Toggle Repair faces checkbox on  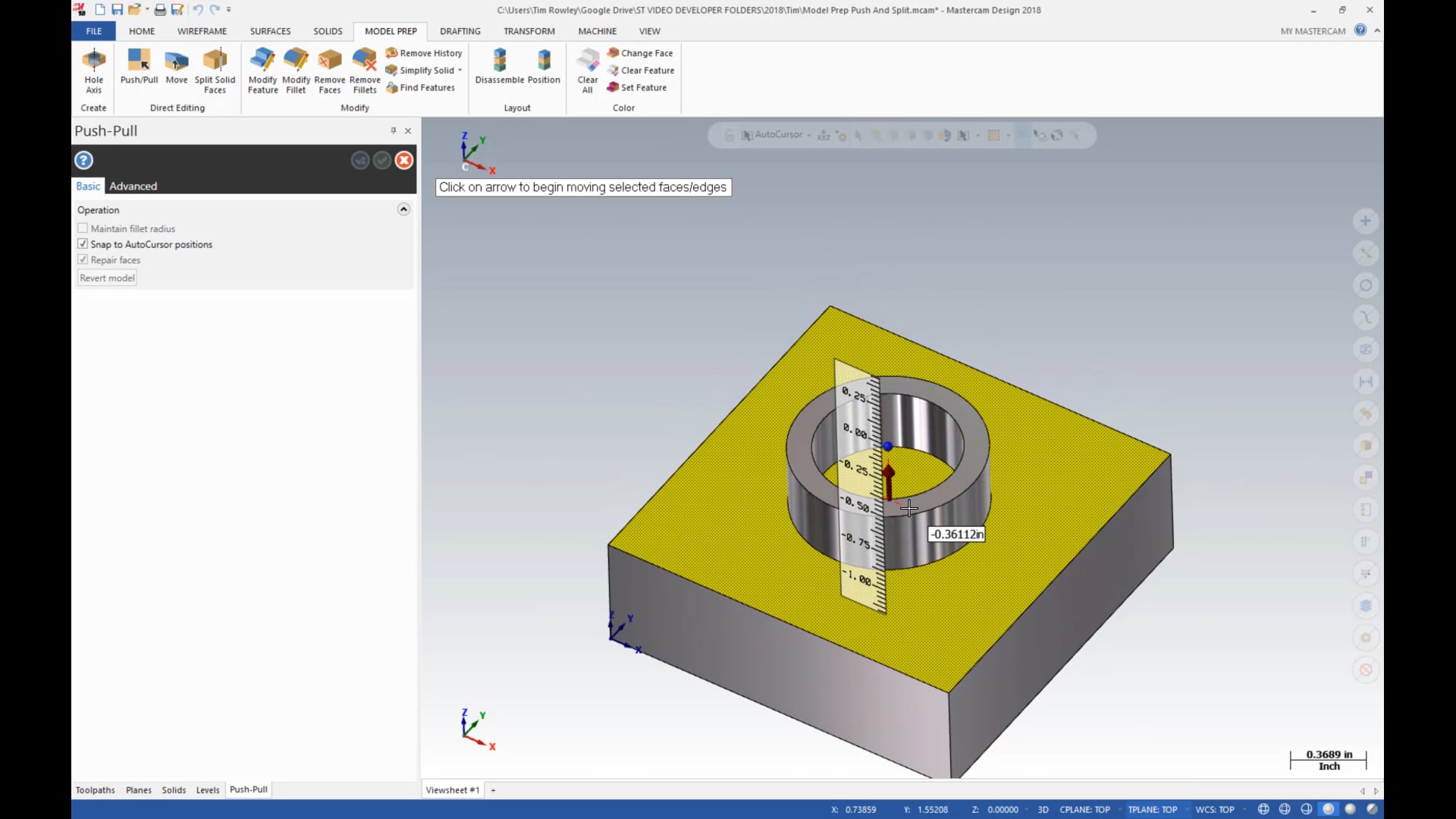(84, 259)
